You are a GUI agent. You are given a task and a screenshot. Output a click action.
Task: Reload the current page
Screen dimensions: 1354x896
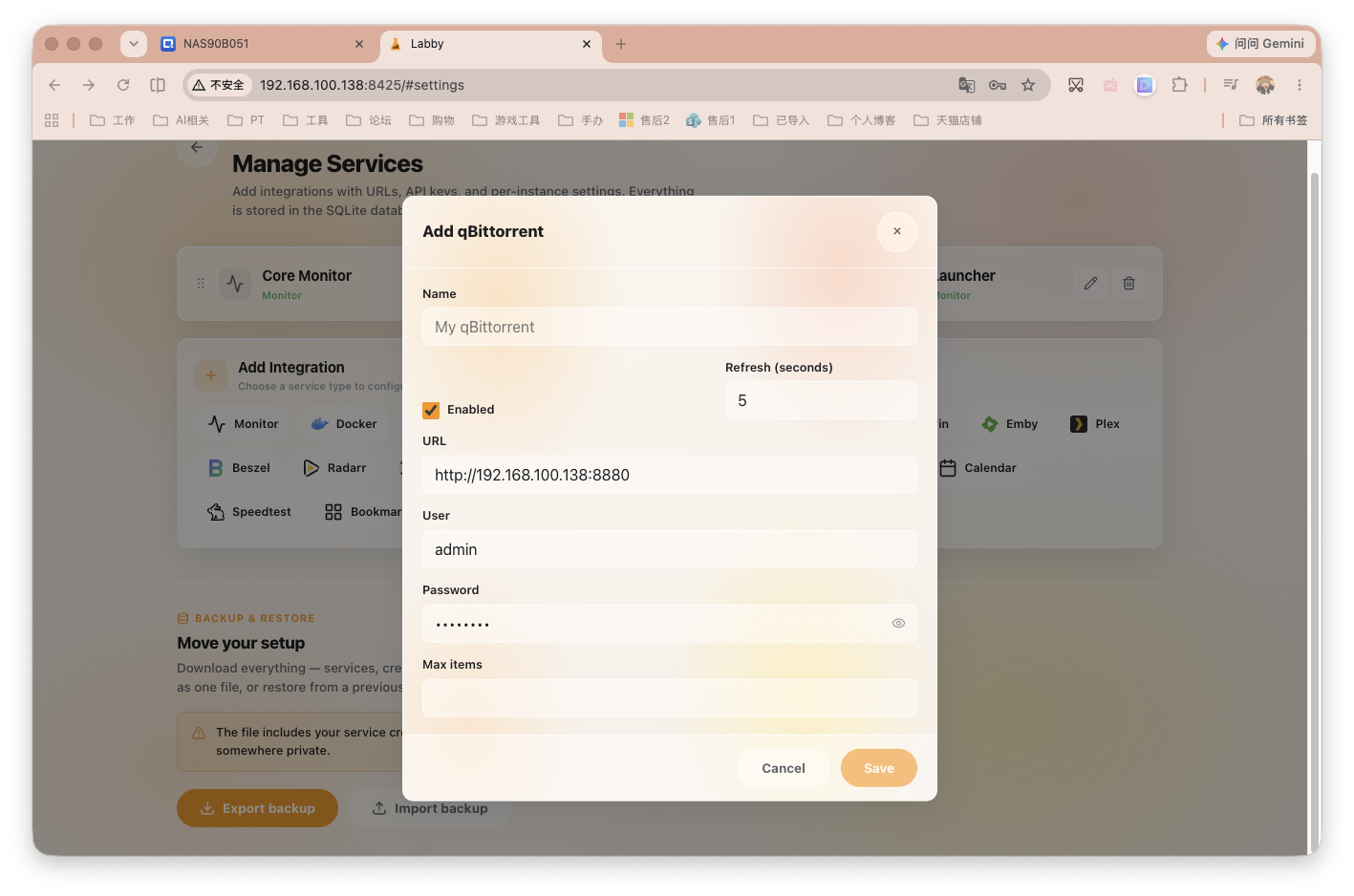(x=123, y=85)
